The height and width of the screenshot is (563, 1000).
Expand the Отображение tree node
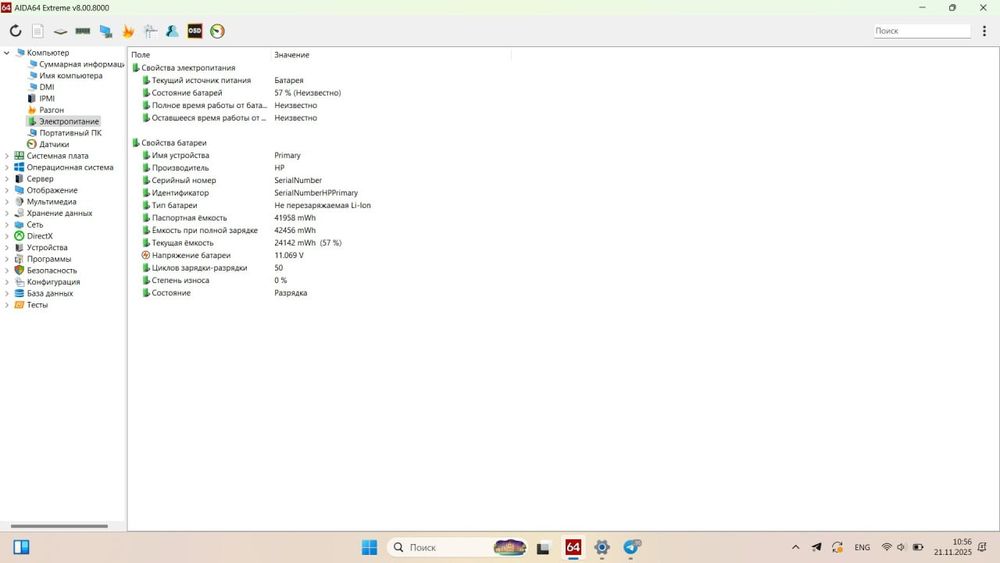(x=6, y=191)
